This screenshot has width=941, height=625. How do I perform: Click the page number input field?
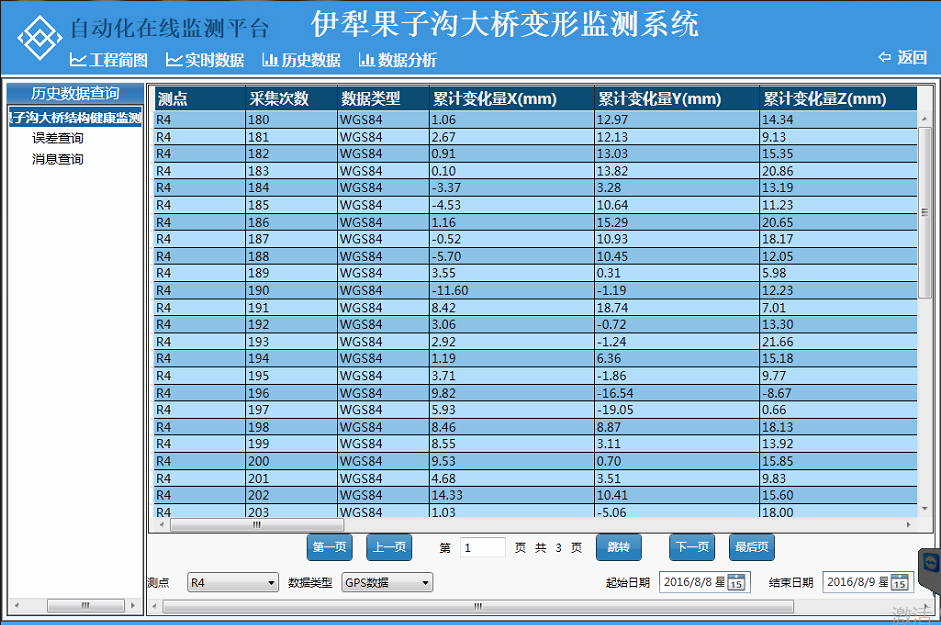click(x=483, y=547)
